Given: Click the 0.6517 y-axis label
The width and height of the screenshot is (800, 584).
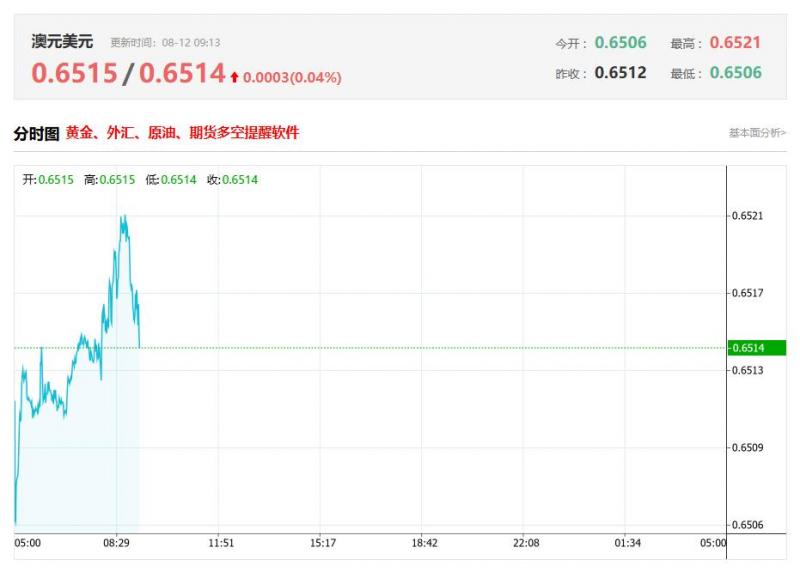Looking at the screenshot, I should click(x=747, y=293).
